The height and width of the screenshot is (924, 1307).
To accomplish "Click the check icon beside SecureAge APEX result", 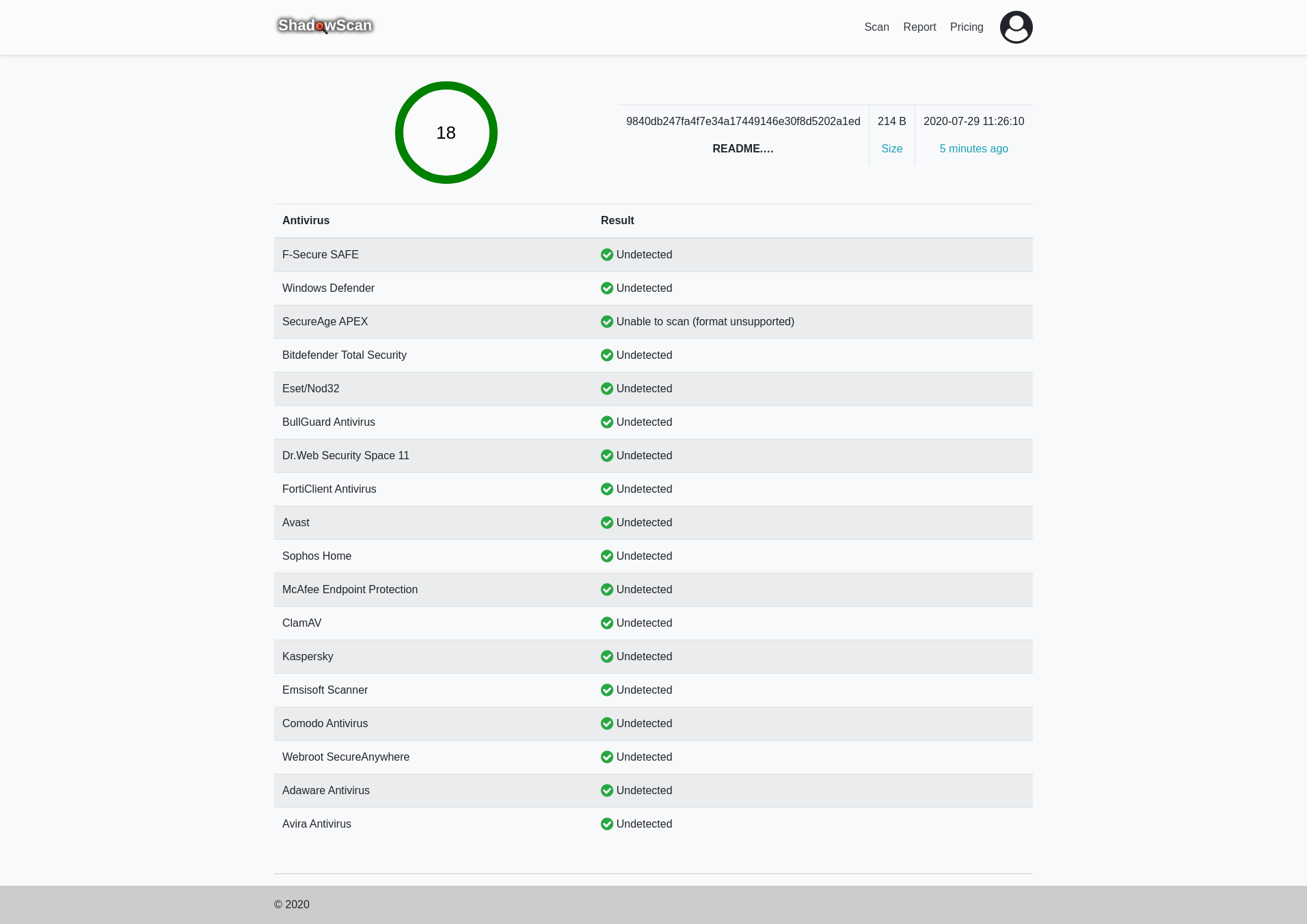I will (x=606, y=322).
